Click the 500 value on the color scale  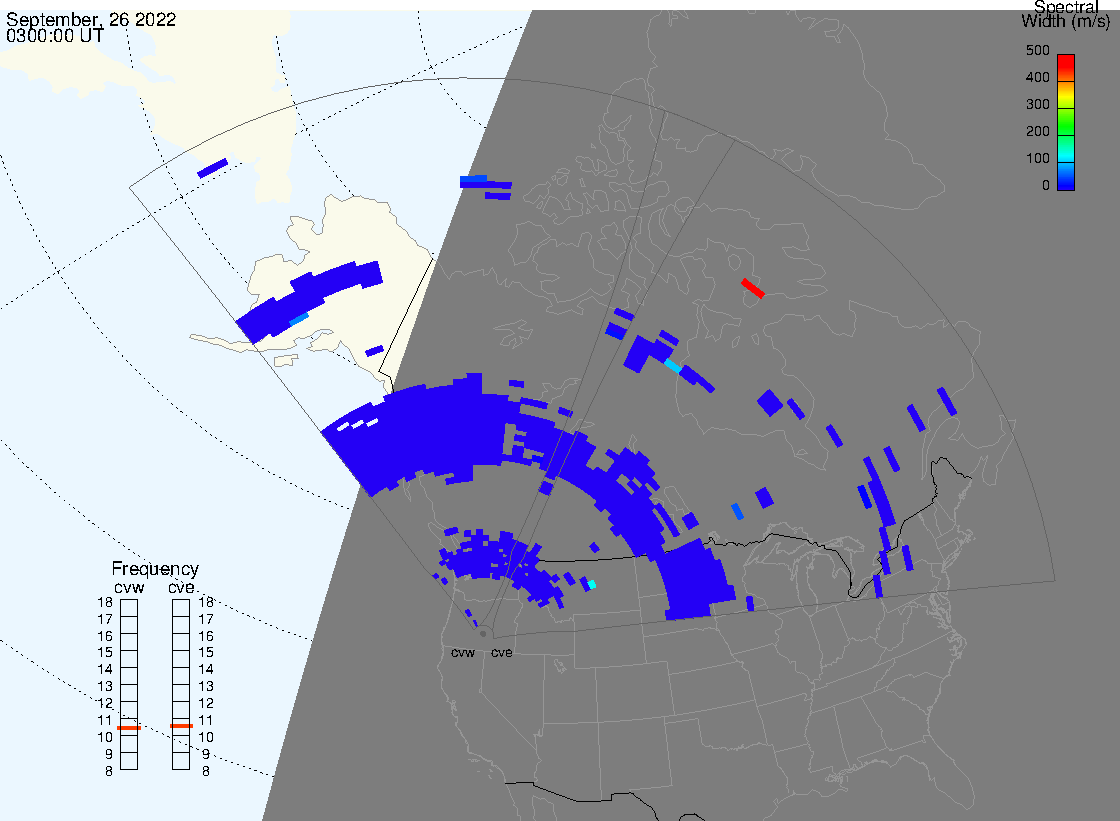pos(1037,51)
